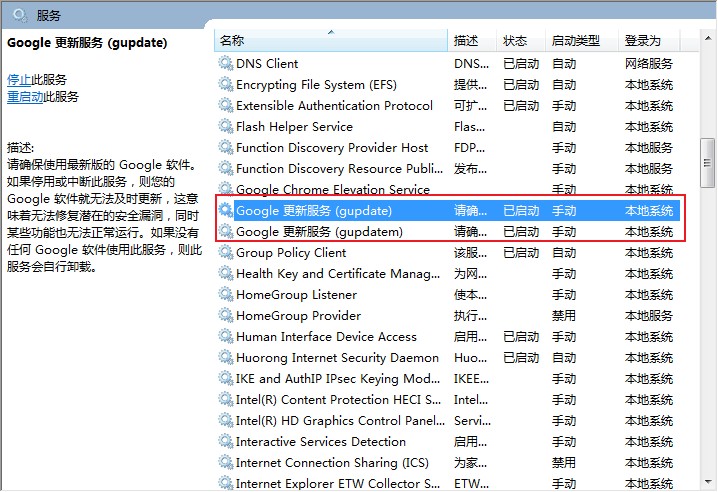Click the gear icon of Google 更新服务 (gupdate)

click(x=226, y=210)
